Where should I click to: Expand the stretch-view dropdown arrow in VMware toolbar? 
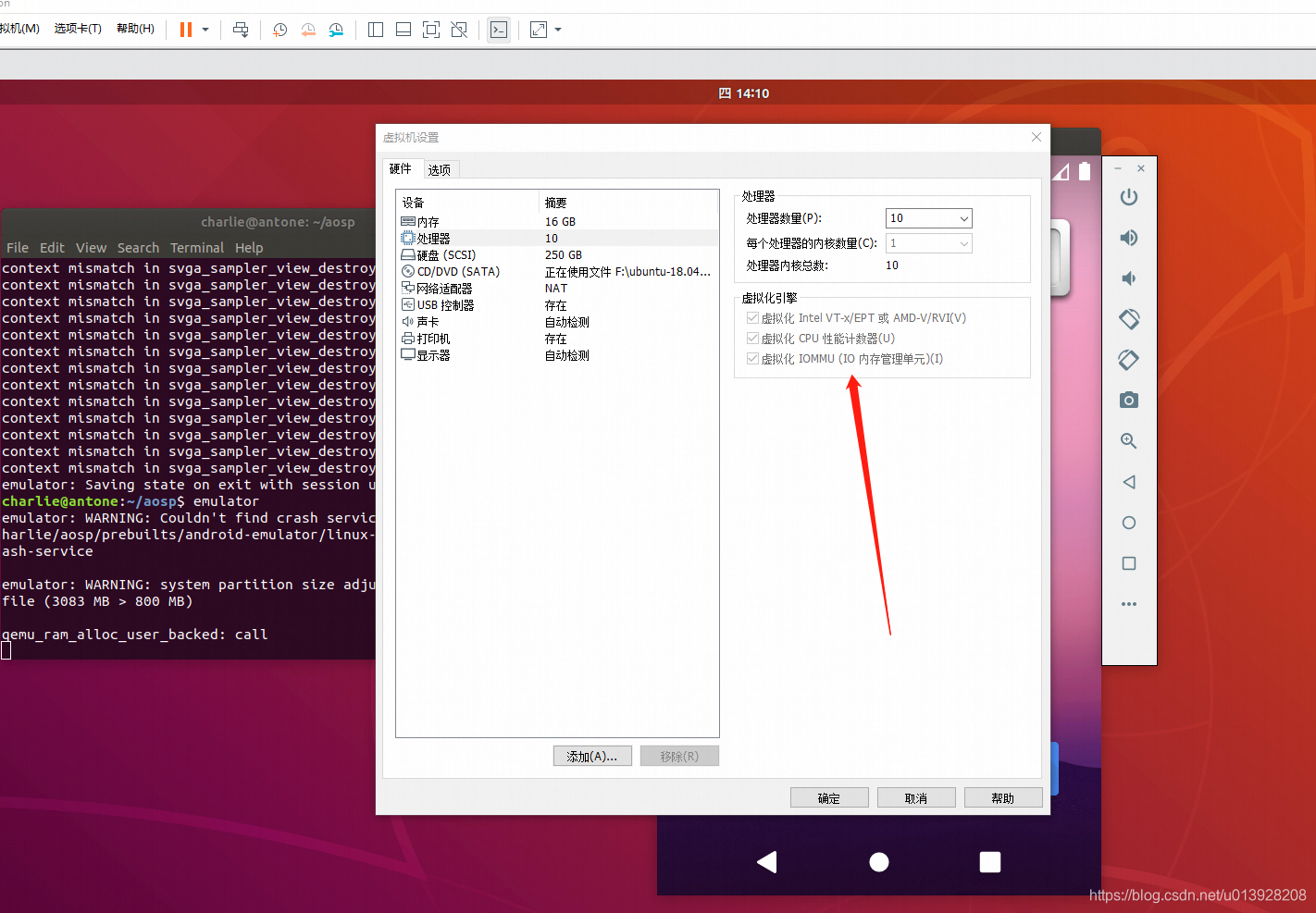click(558, 30)
